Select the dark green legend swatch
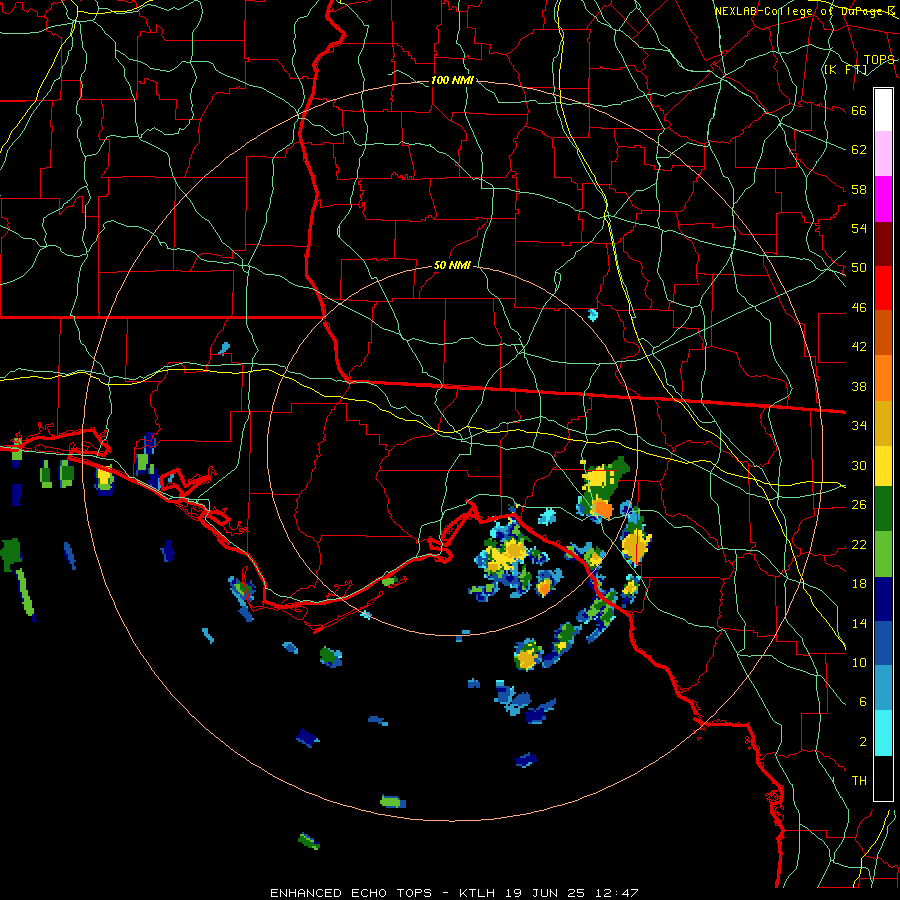This screenshot has height=900, width=900. (x=883, y=509)
